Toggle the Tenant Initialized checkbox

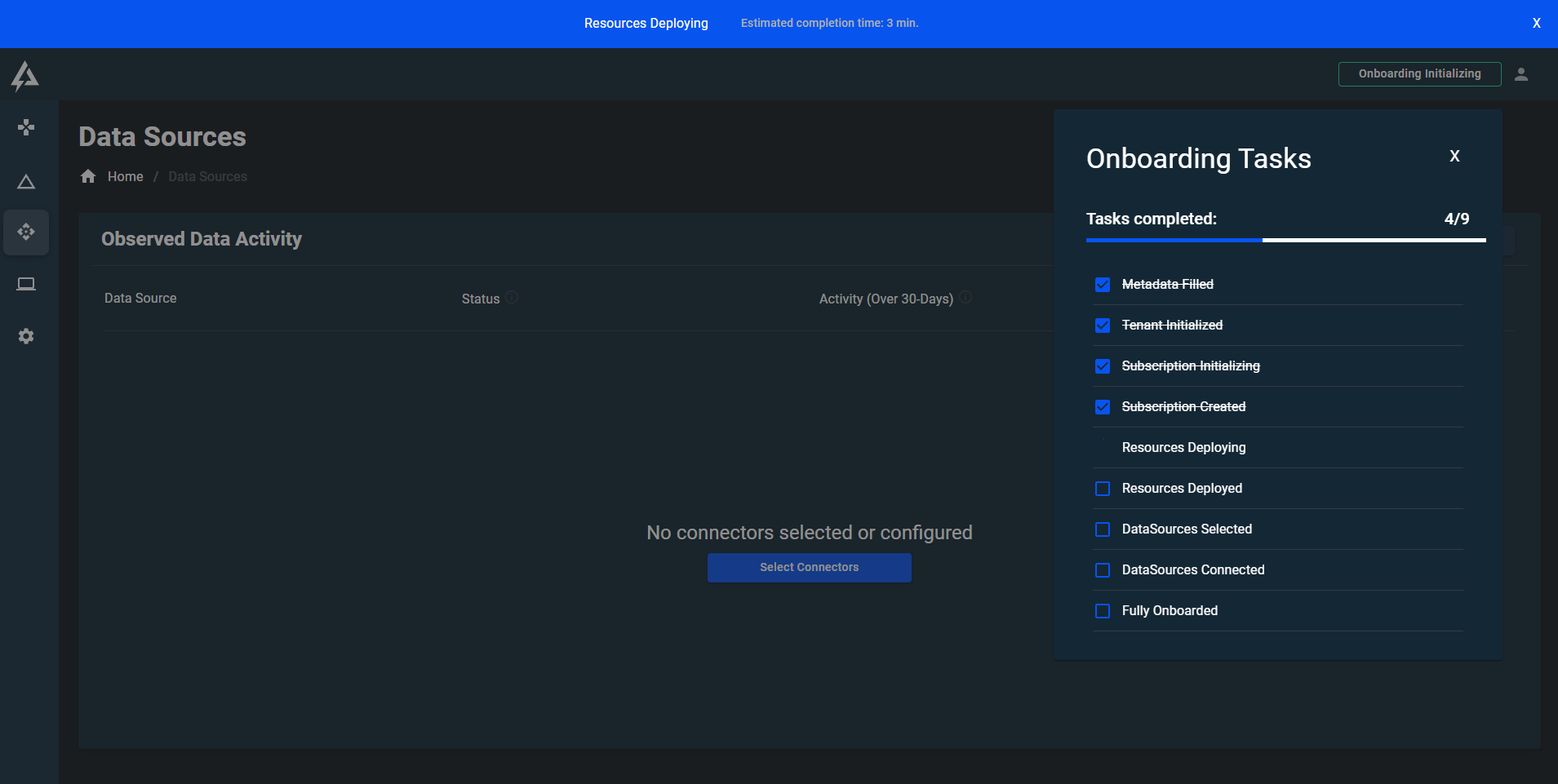1103,326
